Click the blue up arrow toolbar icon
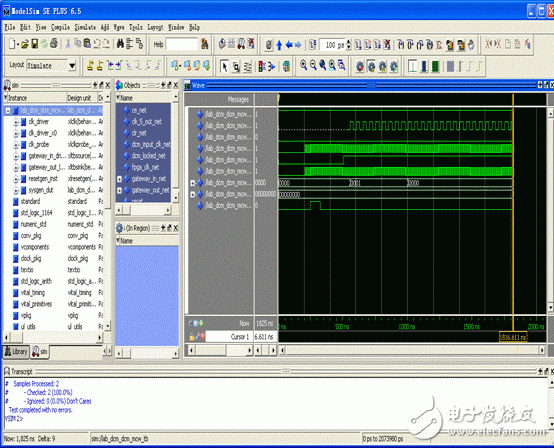This screenshot has width=554, height=448. point(279,45)
